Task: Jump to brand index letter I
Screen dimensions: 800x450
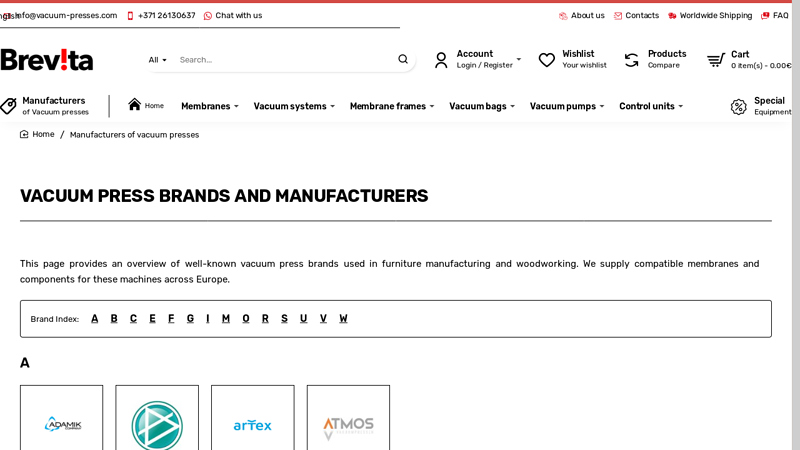Action: (x=208, y=318)
